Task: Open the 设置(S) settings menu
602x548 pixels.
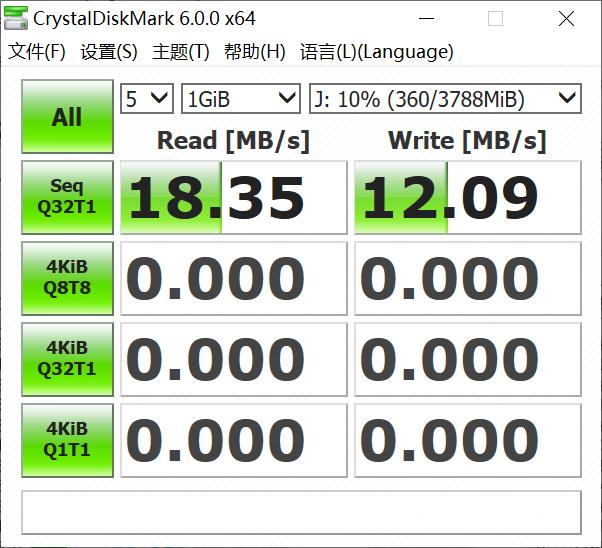Action: tap(109, 52)
